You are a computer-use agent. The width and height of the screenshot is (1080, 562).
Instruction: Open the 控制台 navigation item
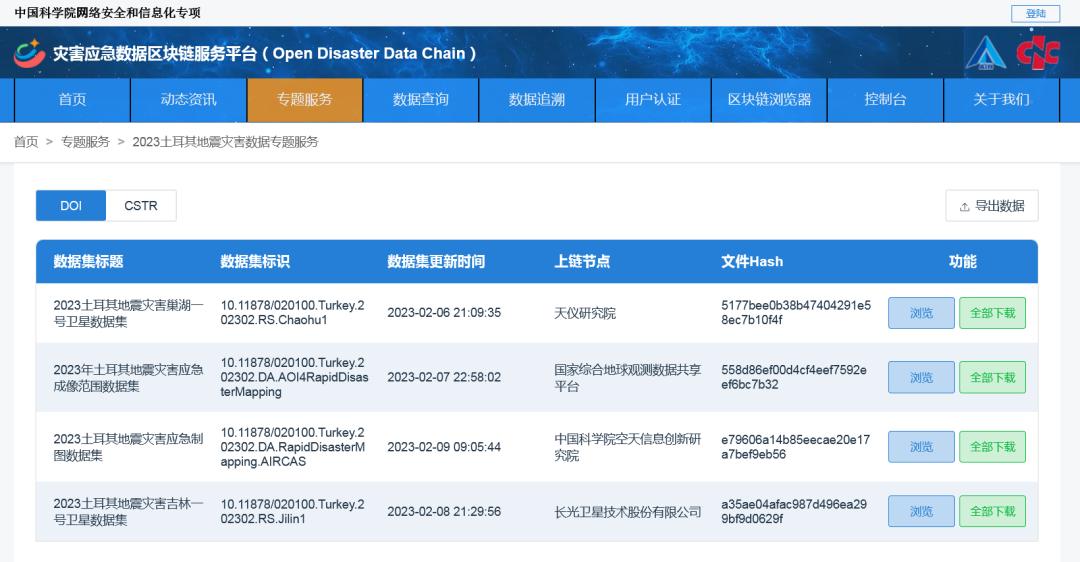[x=885, y=100]
